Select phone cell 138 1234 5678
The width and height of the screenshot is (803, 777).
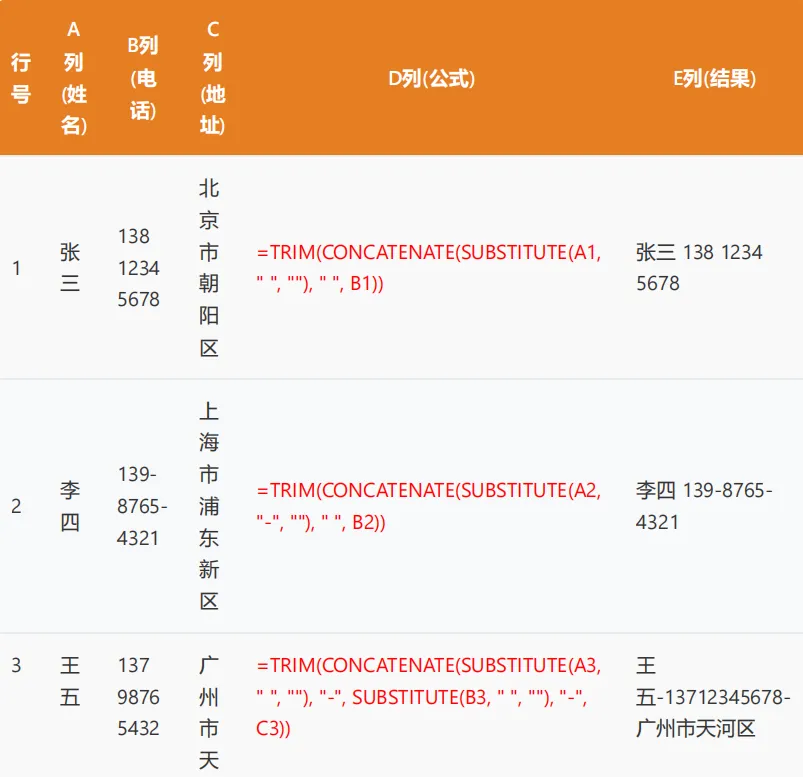139,267
